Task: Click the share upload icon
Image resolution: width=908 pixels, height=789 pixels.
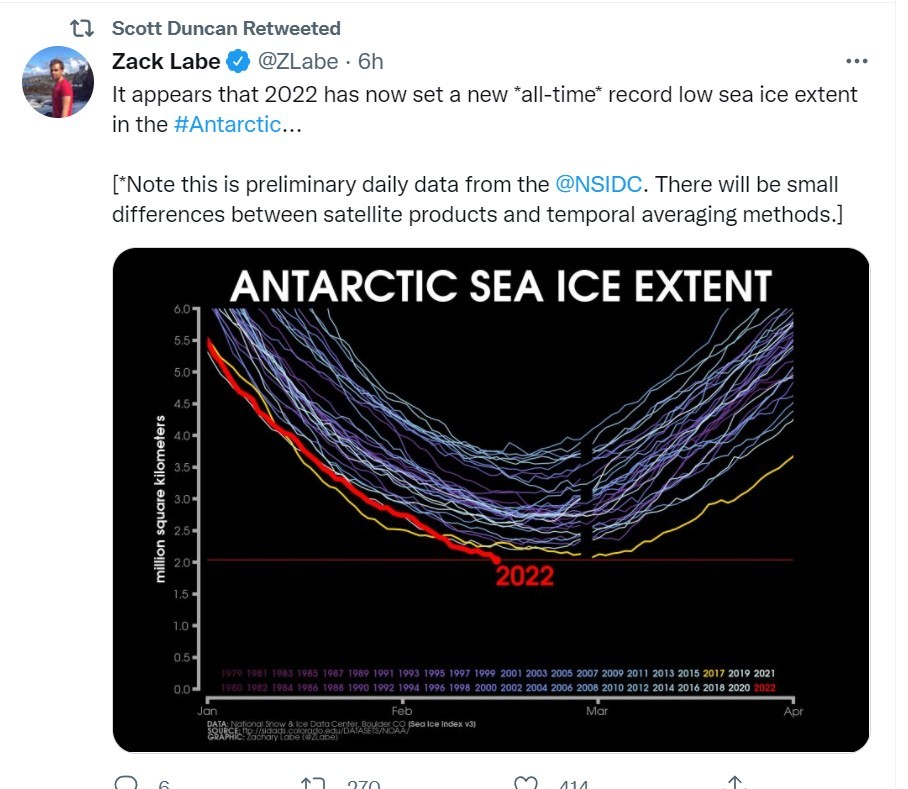Action: click(734, 783)
